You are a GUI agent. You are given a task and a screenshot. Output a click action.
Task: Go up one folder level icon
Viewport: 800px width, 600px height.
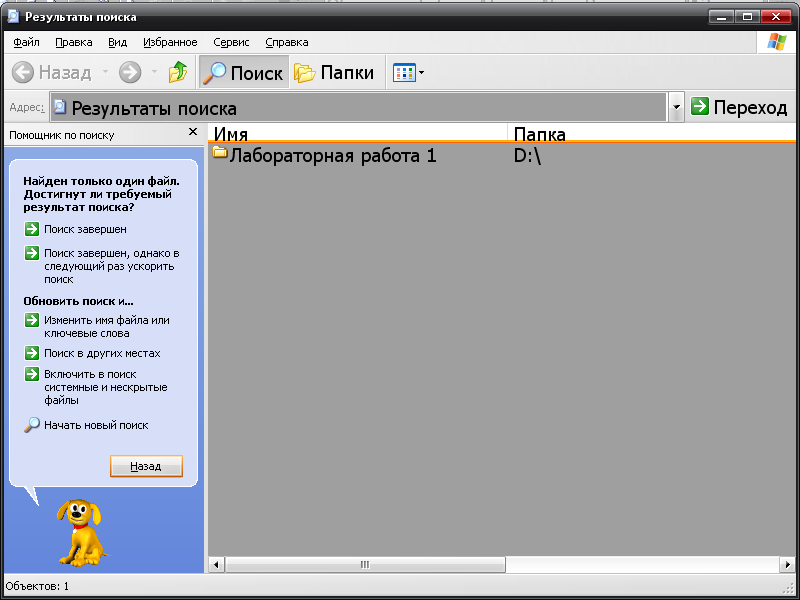click(x=178, y=72)
